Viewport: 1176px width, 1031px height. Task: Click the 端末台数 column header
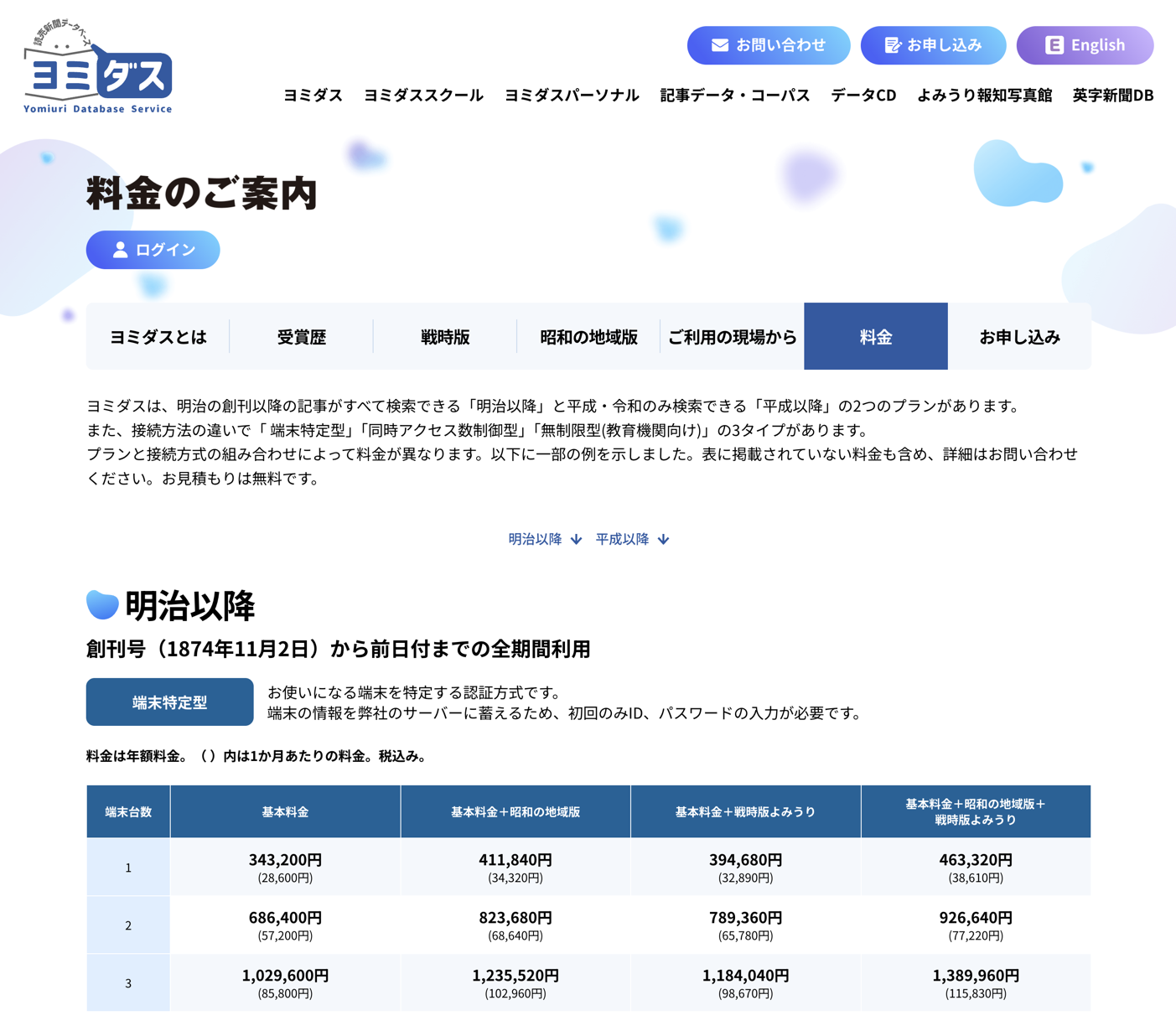tap(128, 811)
